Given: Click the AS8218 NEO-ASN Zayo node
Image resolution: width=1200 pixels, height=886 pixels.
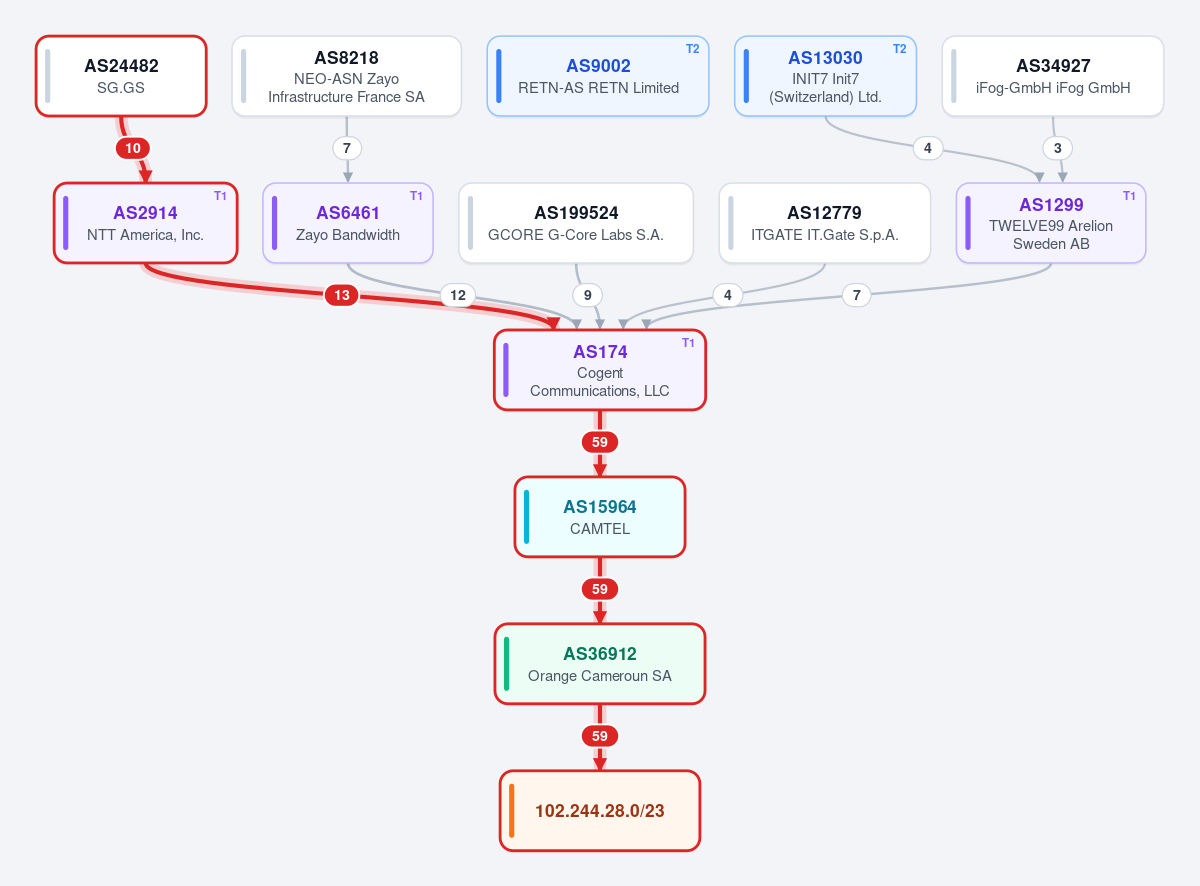Looking at the screenshot, I should (346, 76).
